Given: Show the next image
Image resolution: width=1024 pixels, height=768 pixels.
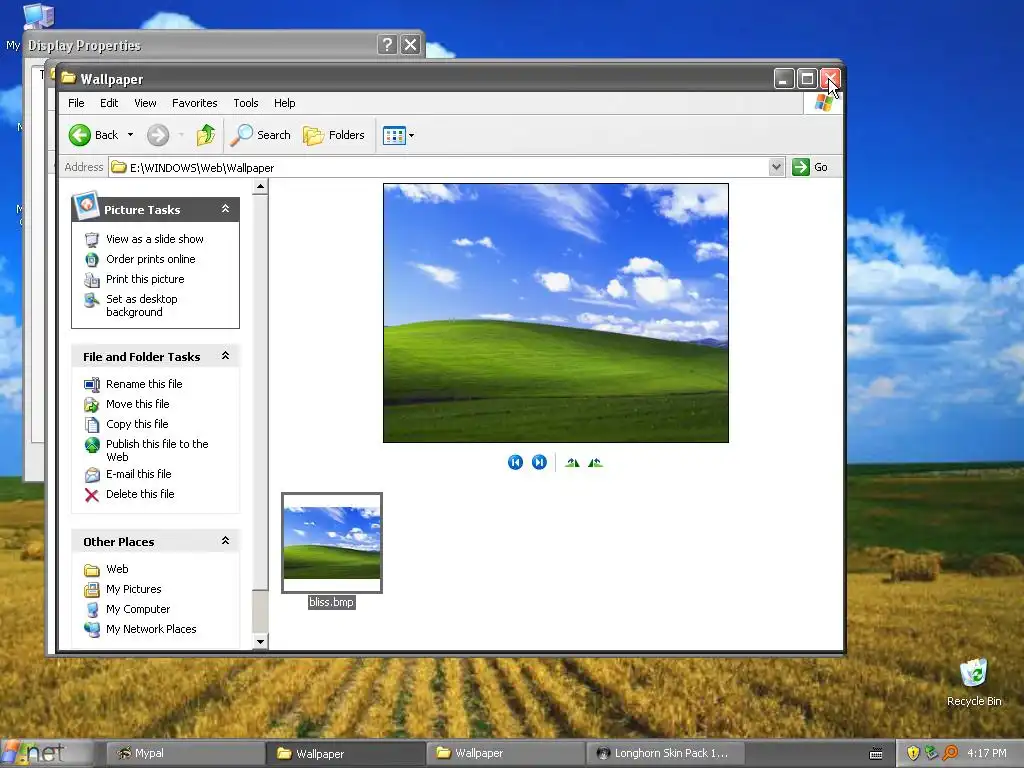Looking at the screenshot, I should 539,462.
